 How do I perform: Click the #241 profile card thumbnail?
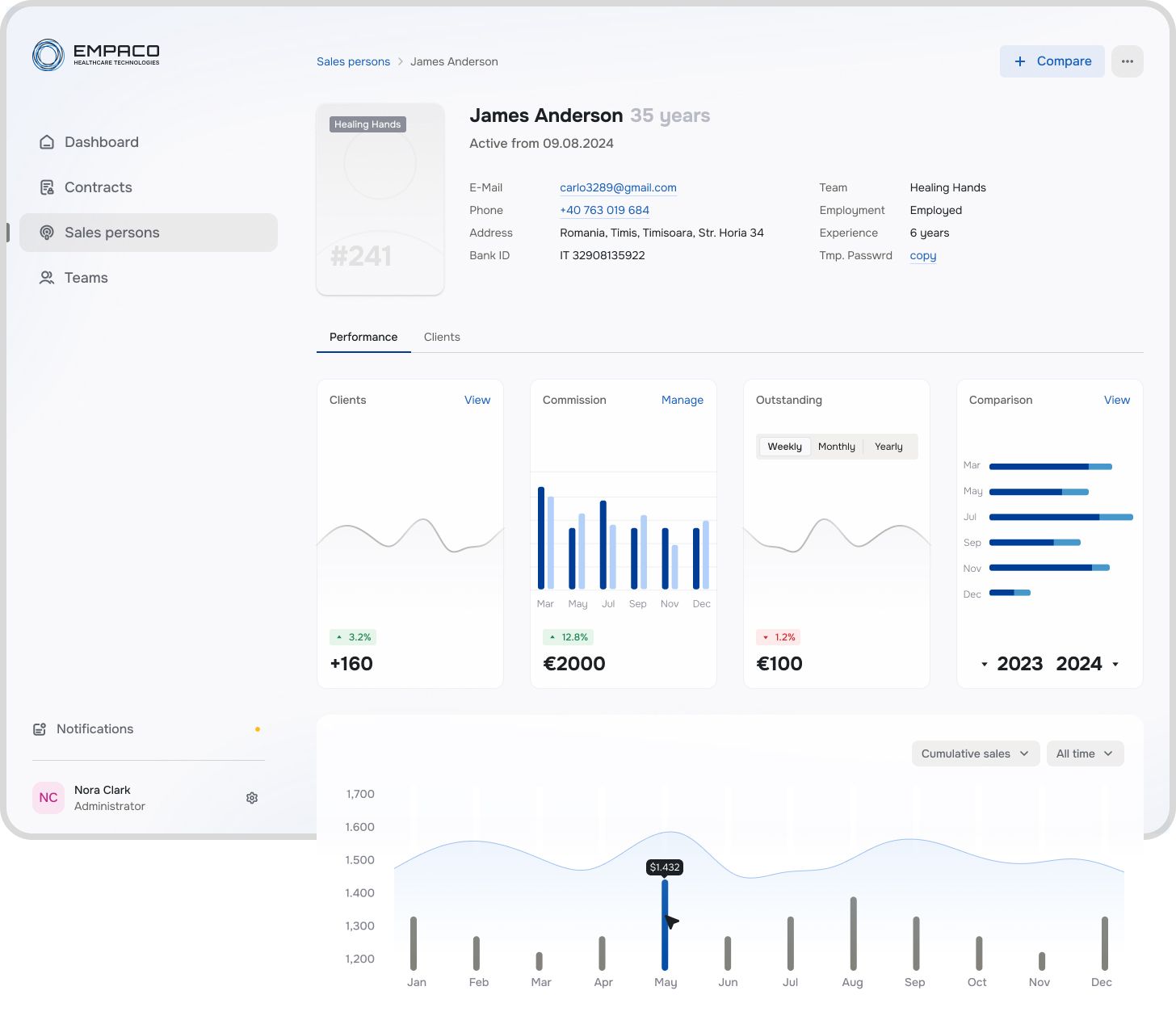click(380, 199)
